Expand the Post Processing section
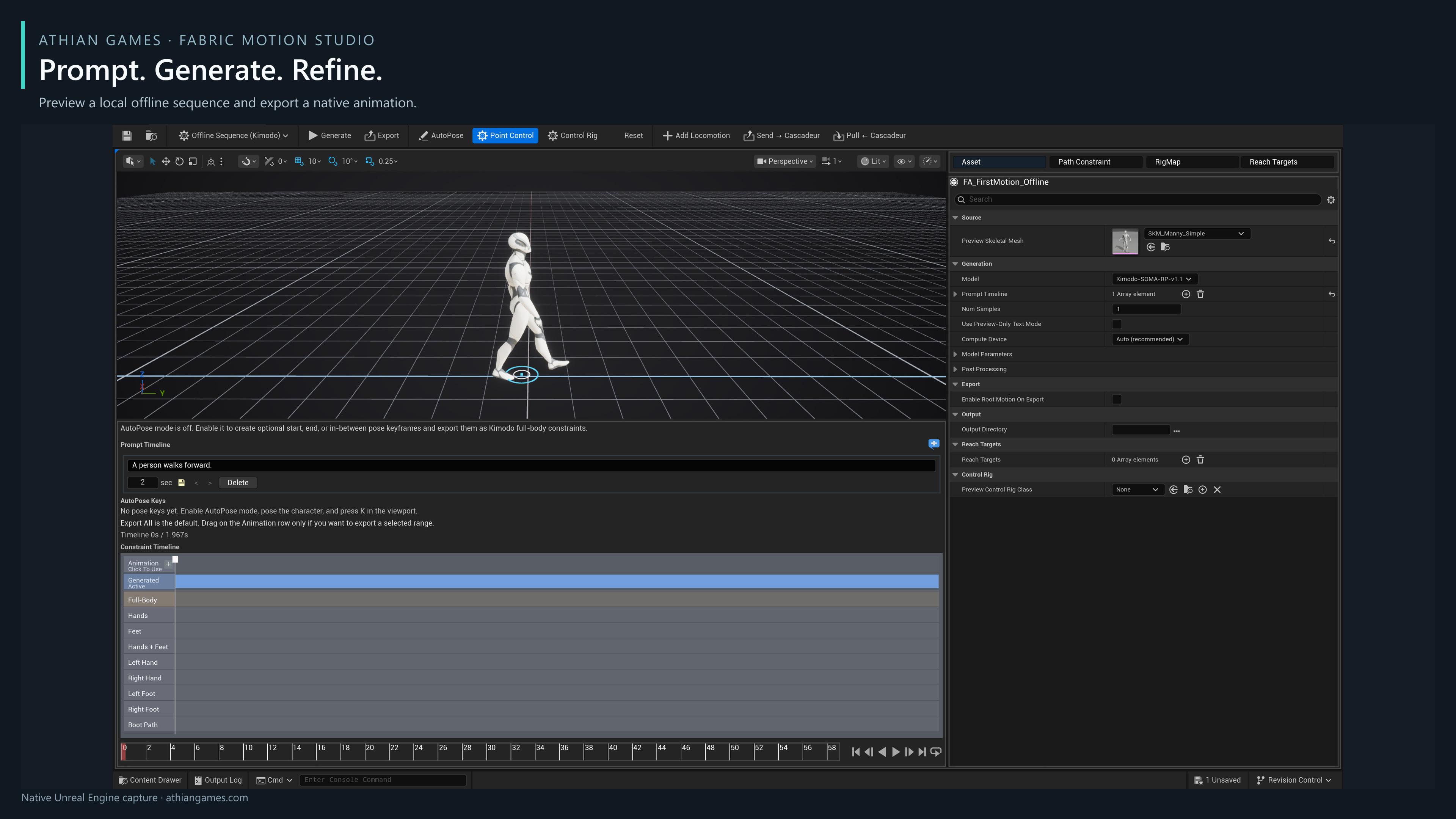The width and height of the screenshot is (1456, 819). click(955, 369)
